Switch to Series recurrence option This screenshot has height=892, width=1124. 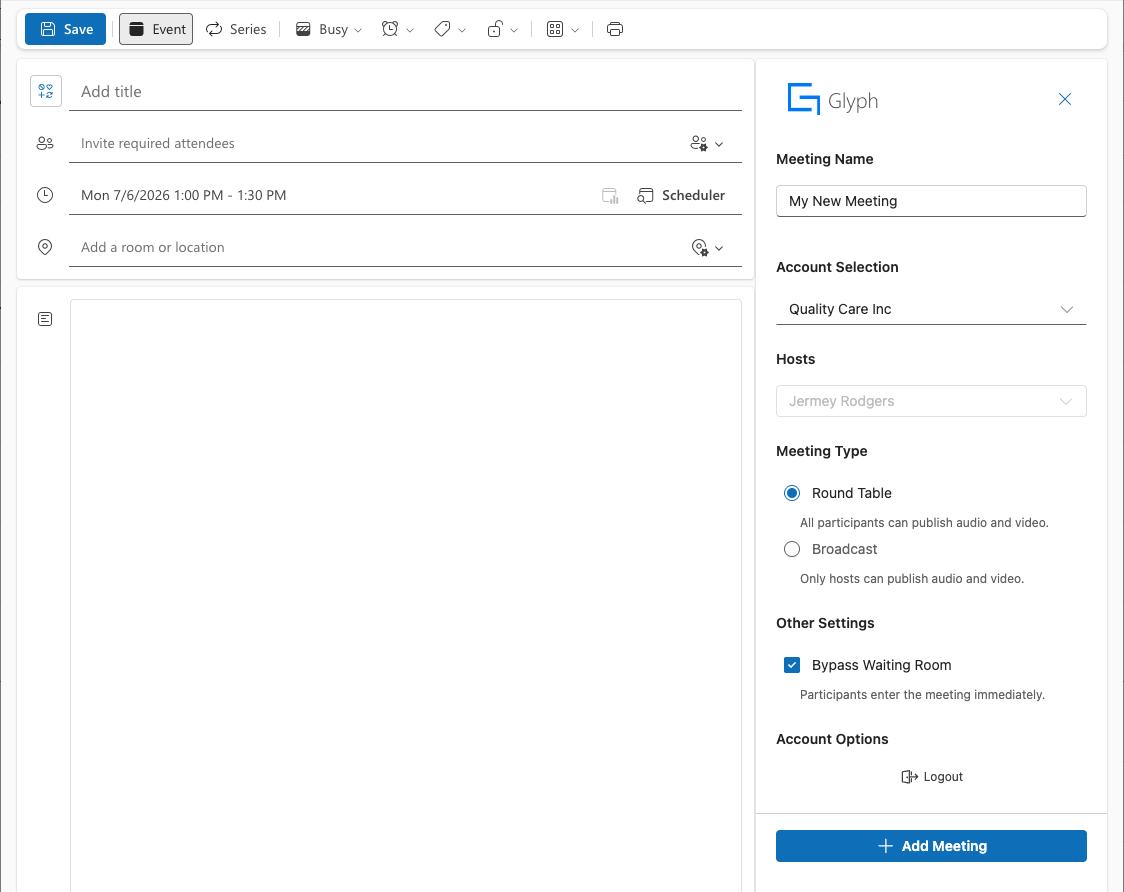point(236,29)
